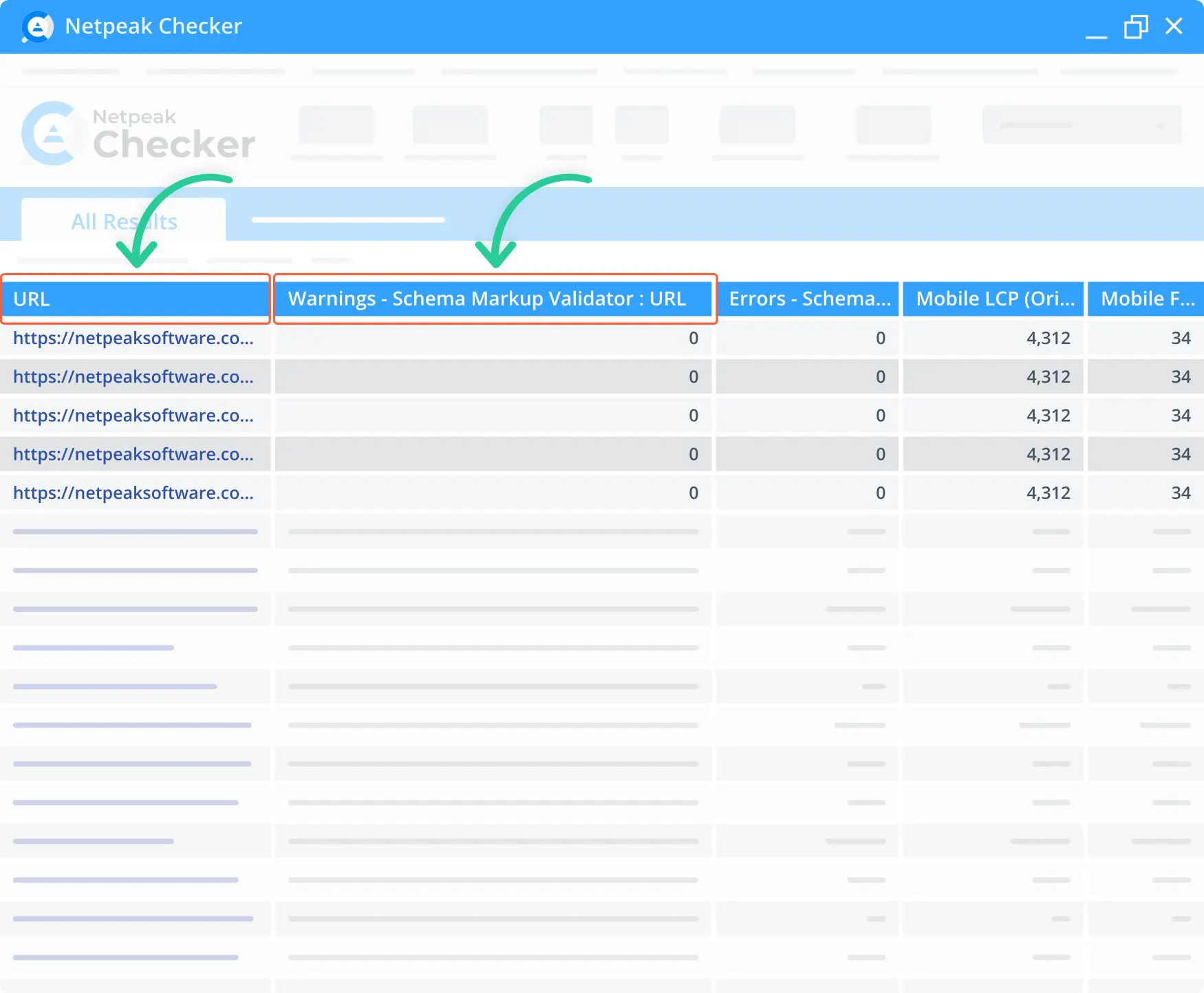Select first row Warnings value 0
The width and height of the screenshot is (1204, 993).
[694, 338]
